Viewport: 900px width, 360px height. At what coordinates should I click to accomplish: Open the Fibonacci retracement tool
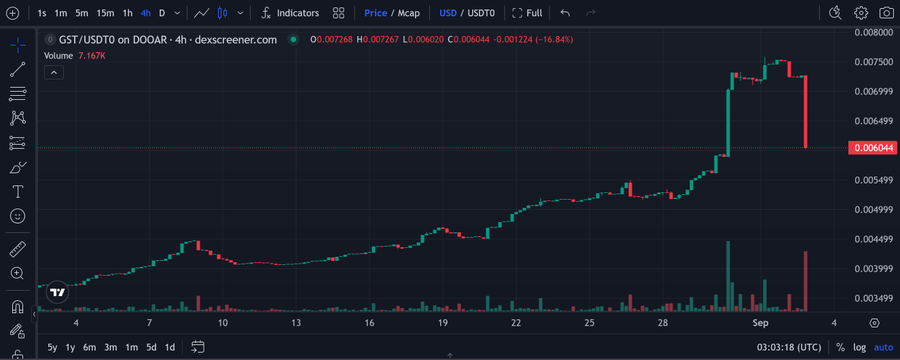[x=18, y=94]
